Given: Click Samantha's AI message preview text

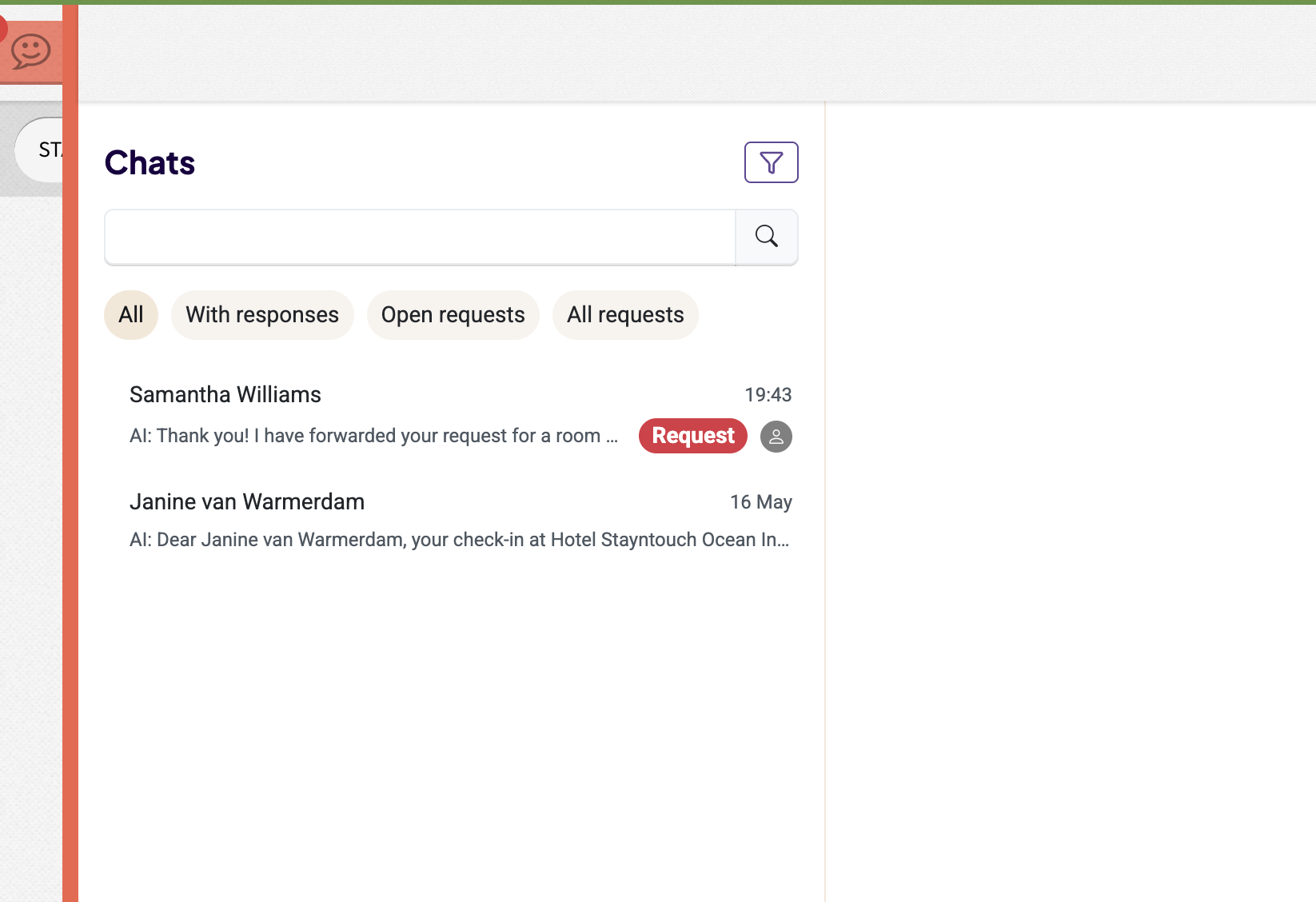Looking at the screenshot, I should [x=373, y=436].
